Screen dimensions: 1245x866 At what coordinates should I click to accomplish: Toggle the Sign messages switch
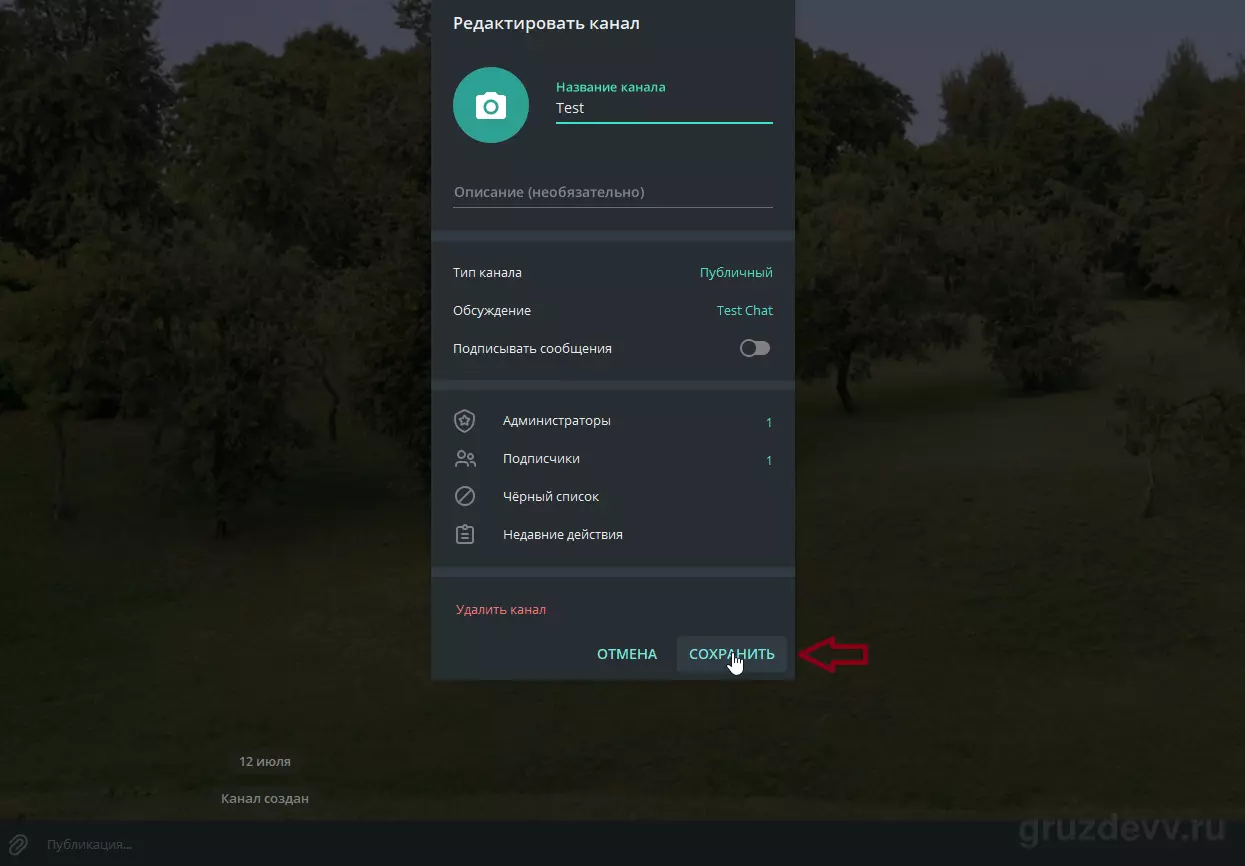[755, 349]
